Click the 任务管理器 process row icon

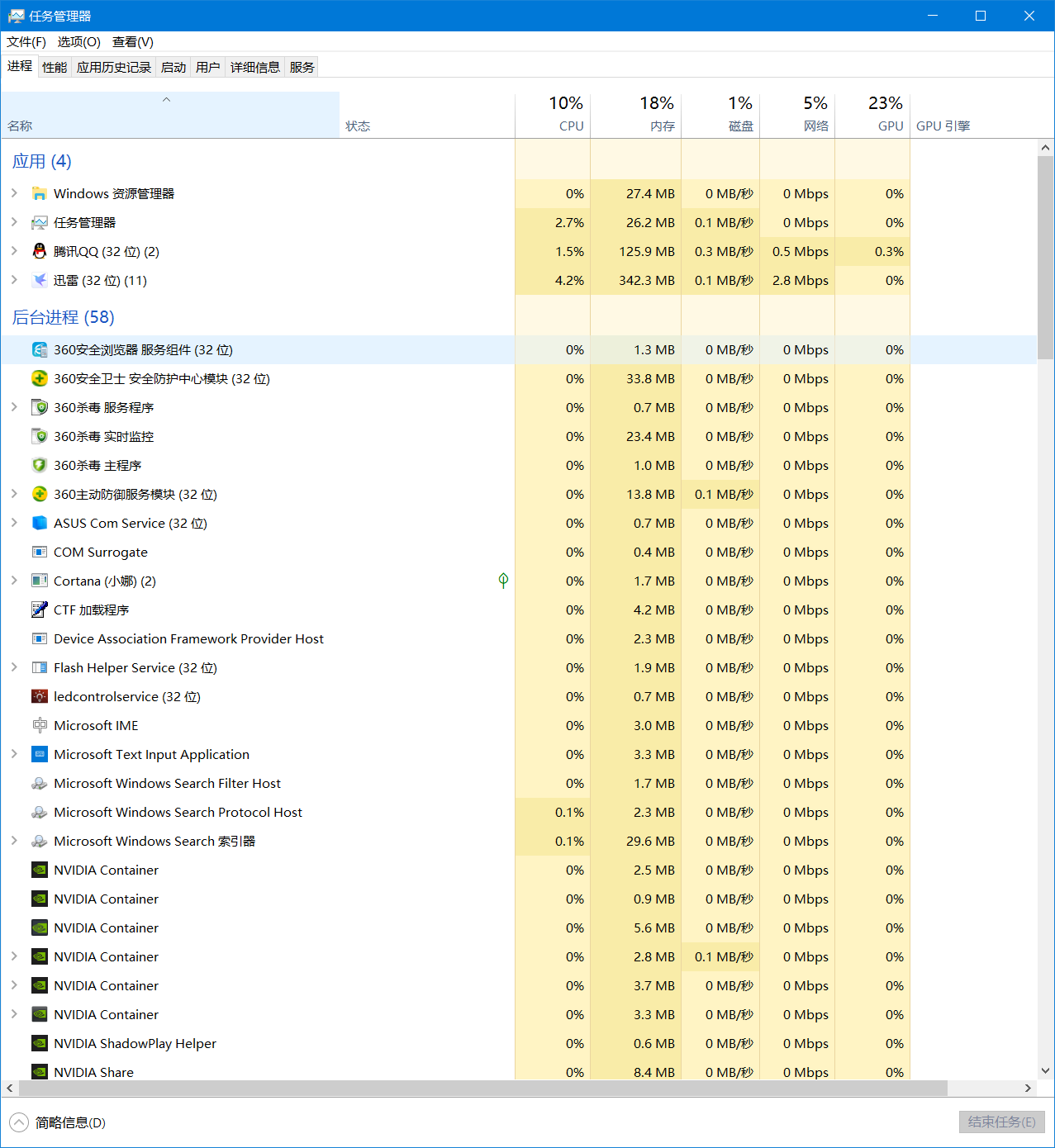(39, 223)
